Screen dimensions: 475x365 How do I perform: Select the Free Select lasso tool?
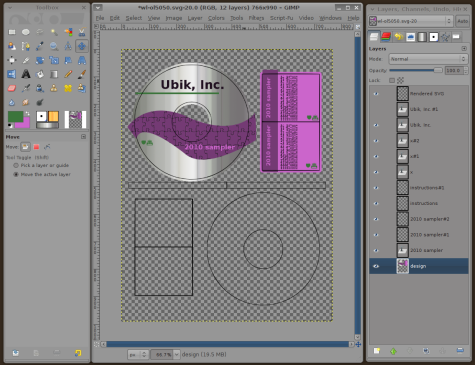40,32
